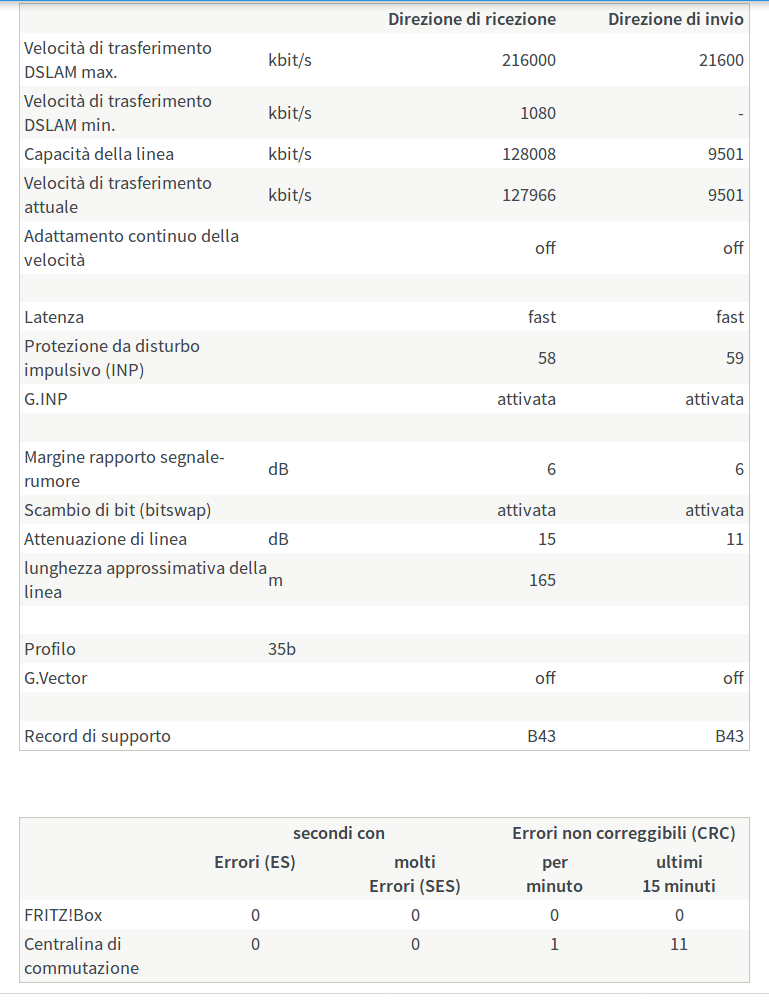Click the "Capacità della linea" row label
Image resolution: width=769 pixels, height=1004 pixels.
[99, 154]
